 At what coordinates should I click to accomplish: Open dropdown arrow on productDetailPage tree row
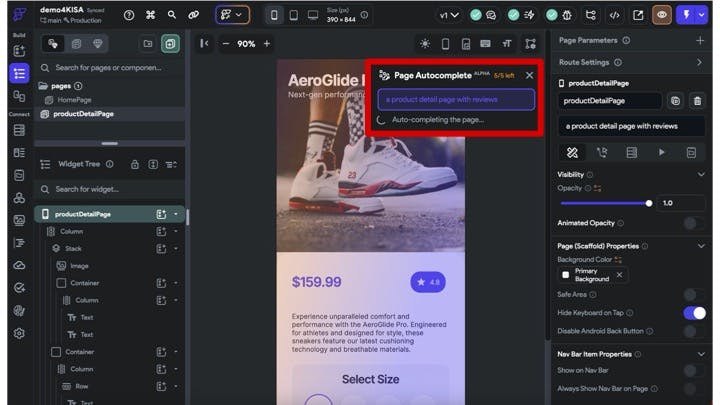click(x=175, y=214)
